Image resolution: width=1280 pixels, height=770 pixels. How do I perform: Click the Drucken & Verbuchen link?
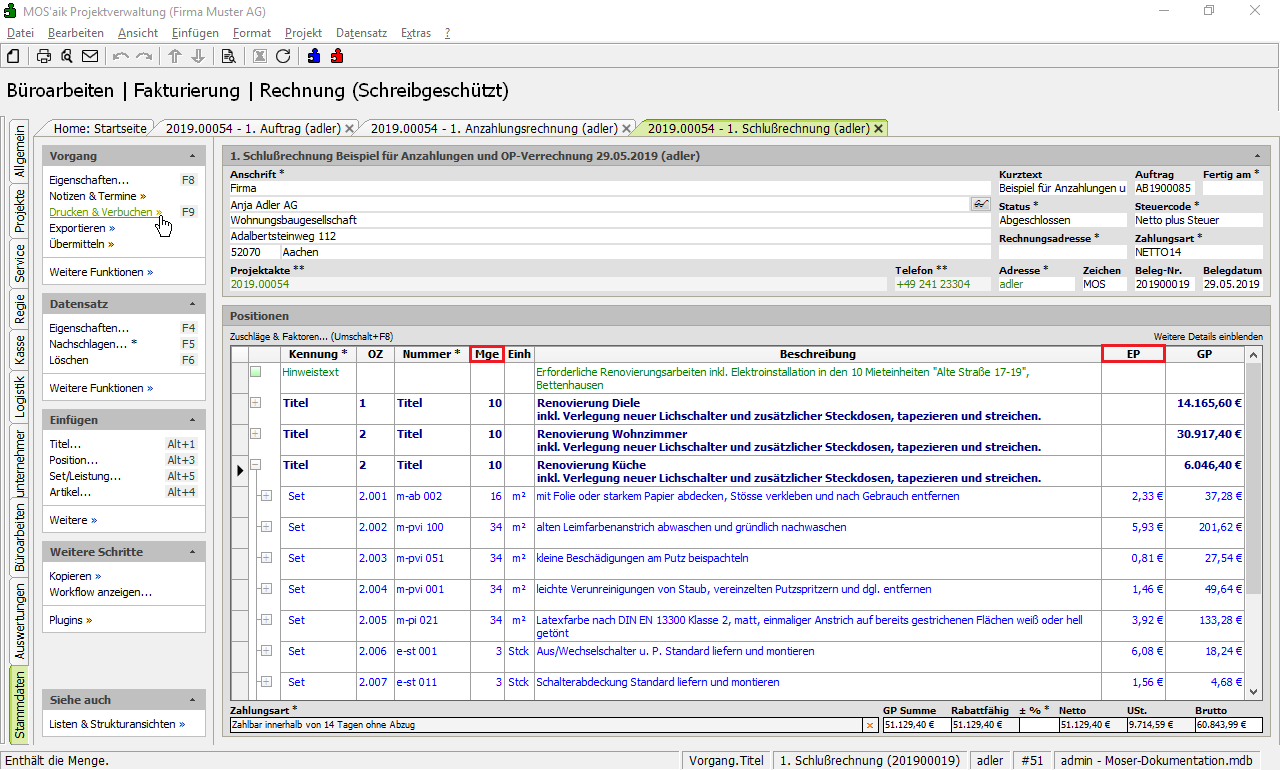click(x=101, y=212)
